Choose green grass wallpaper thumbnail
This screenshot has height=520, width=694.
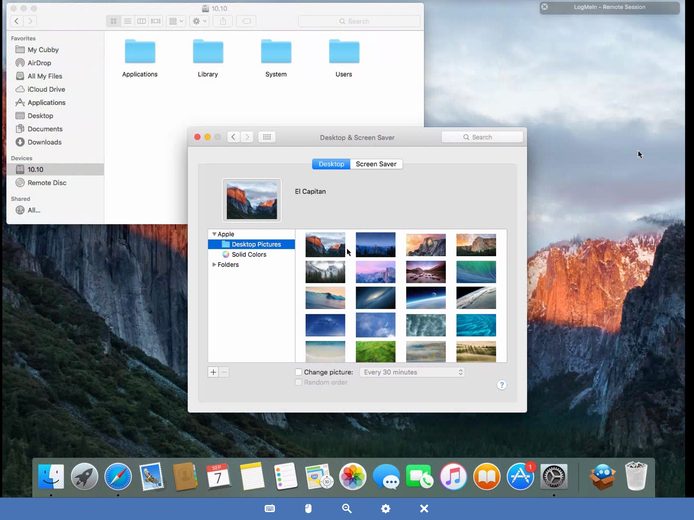(375, 351)
